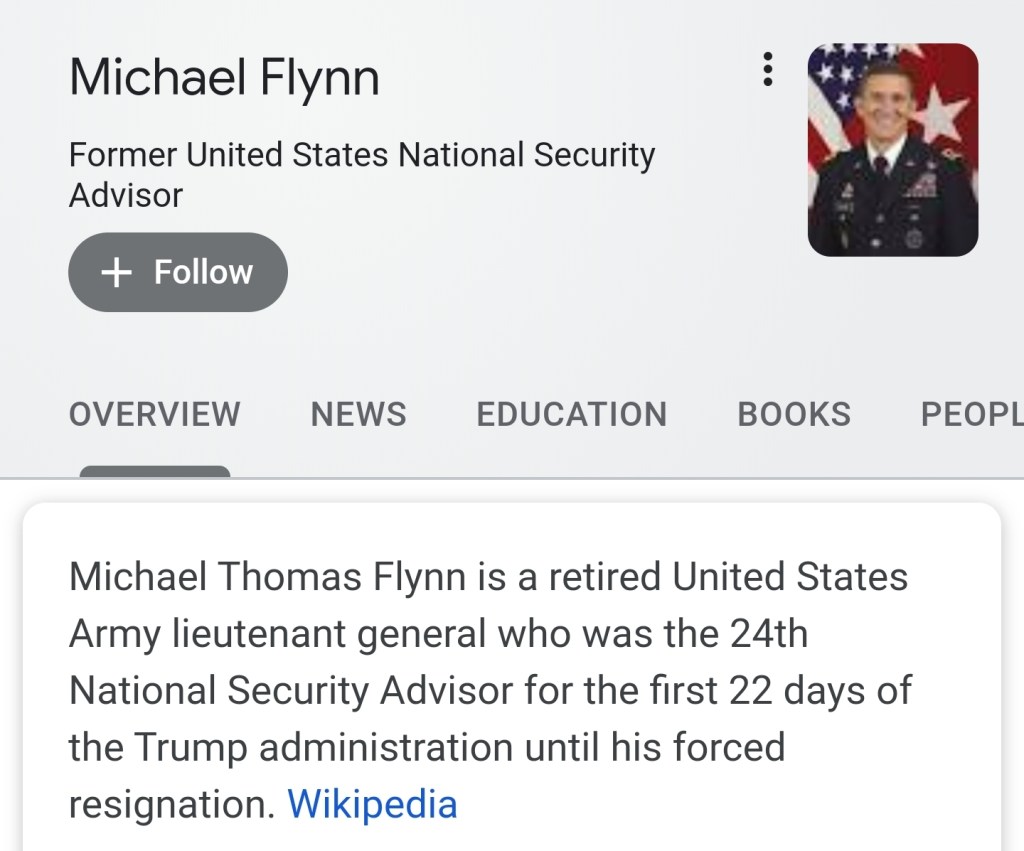Viewport: 1024px width, 851px height.
Task: Click the plus icon on Follow
Action: click(117, 272)
